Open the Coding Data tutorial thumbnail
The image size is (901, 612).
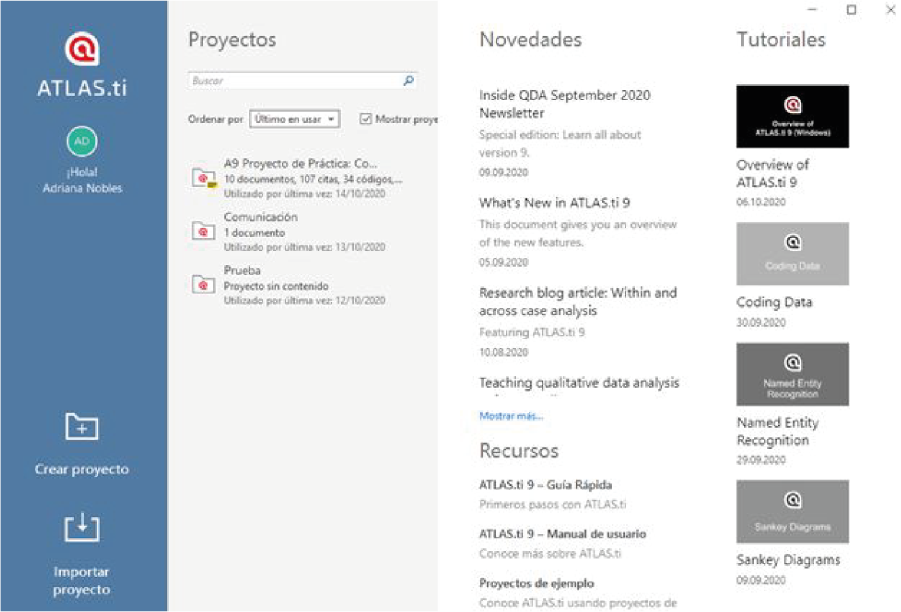click(792, 253)
